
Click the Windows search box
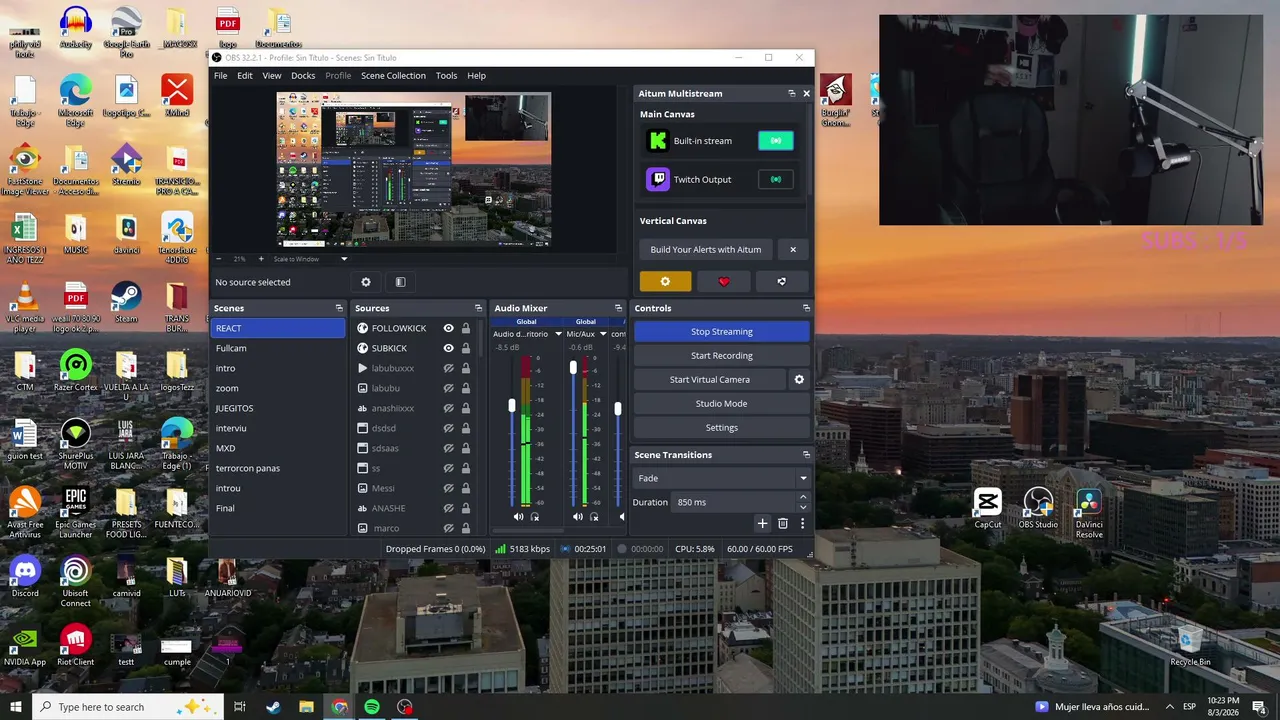tap(130, 707)
